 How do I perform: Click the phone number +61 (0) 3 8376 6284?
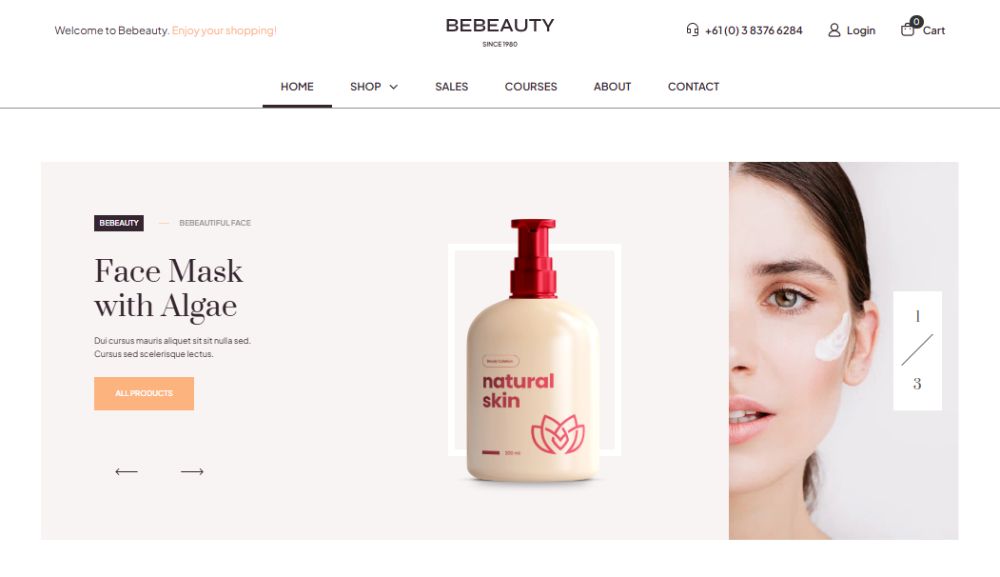(753, 30)
